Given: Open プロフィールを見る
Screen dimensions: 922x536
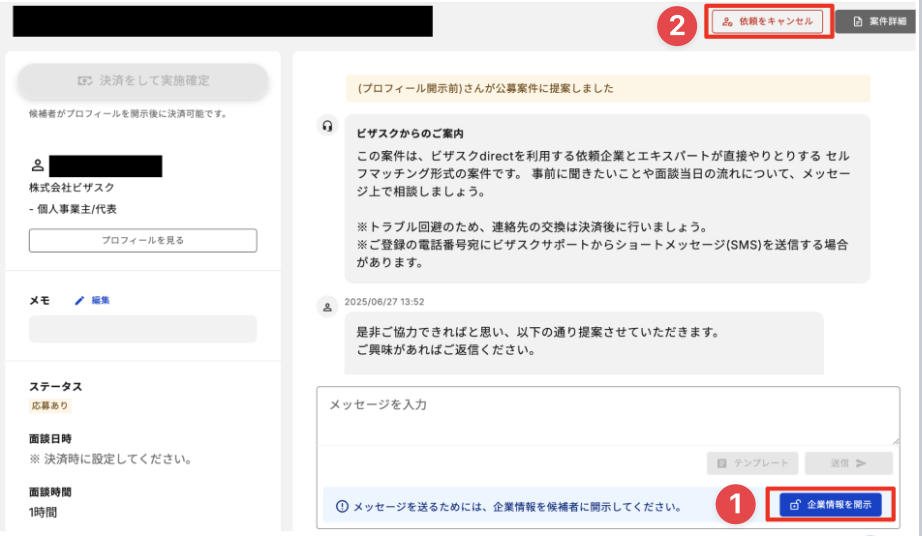Looking at the screenshot, I should pos(143,240).
